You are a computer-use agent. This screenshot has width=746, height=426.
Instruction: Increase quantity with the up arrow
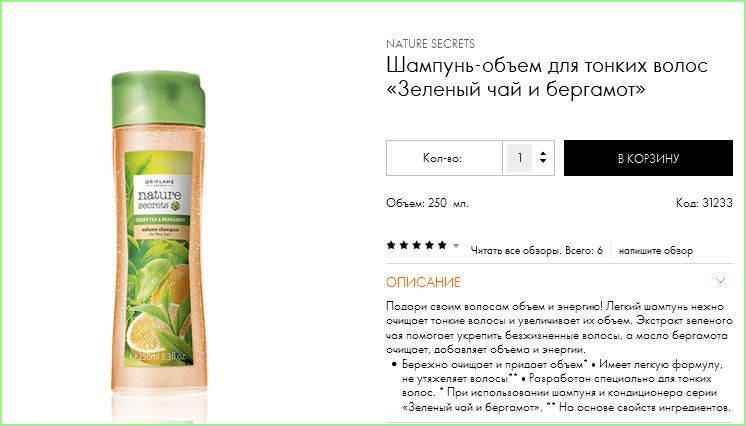(x=543, y=154)
